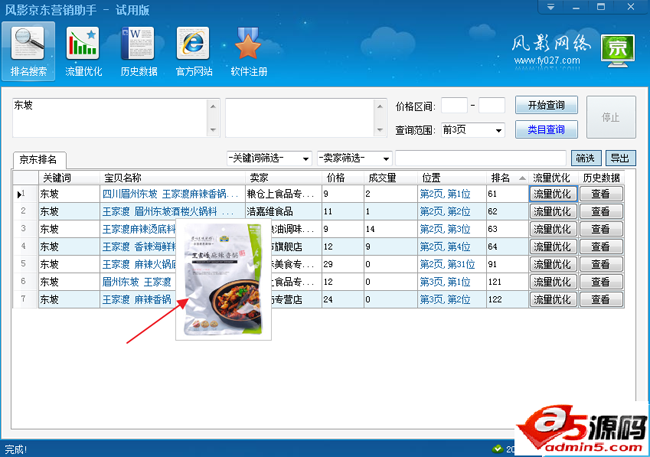Screen dimensions: 650x457
Task: Open position link 第2页,第31位
Action: [447, 264]
